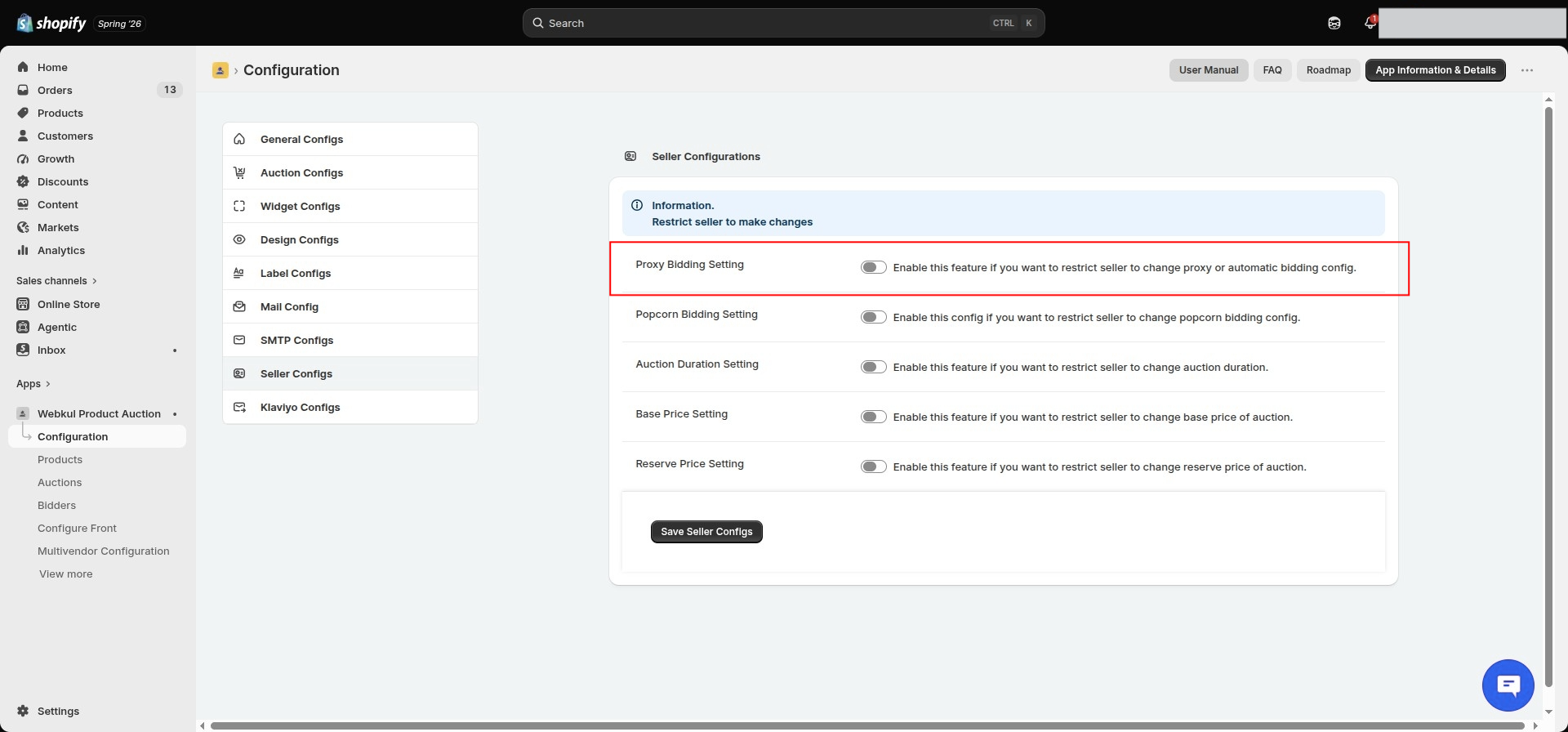The width and height of the screenshot is (1568, 732).
Task: Open Klaviyo Configs tab
Action: tap(350, 407)
